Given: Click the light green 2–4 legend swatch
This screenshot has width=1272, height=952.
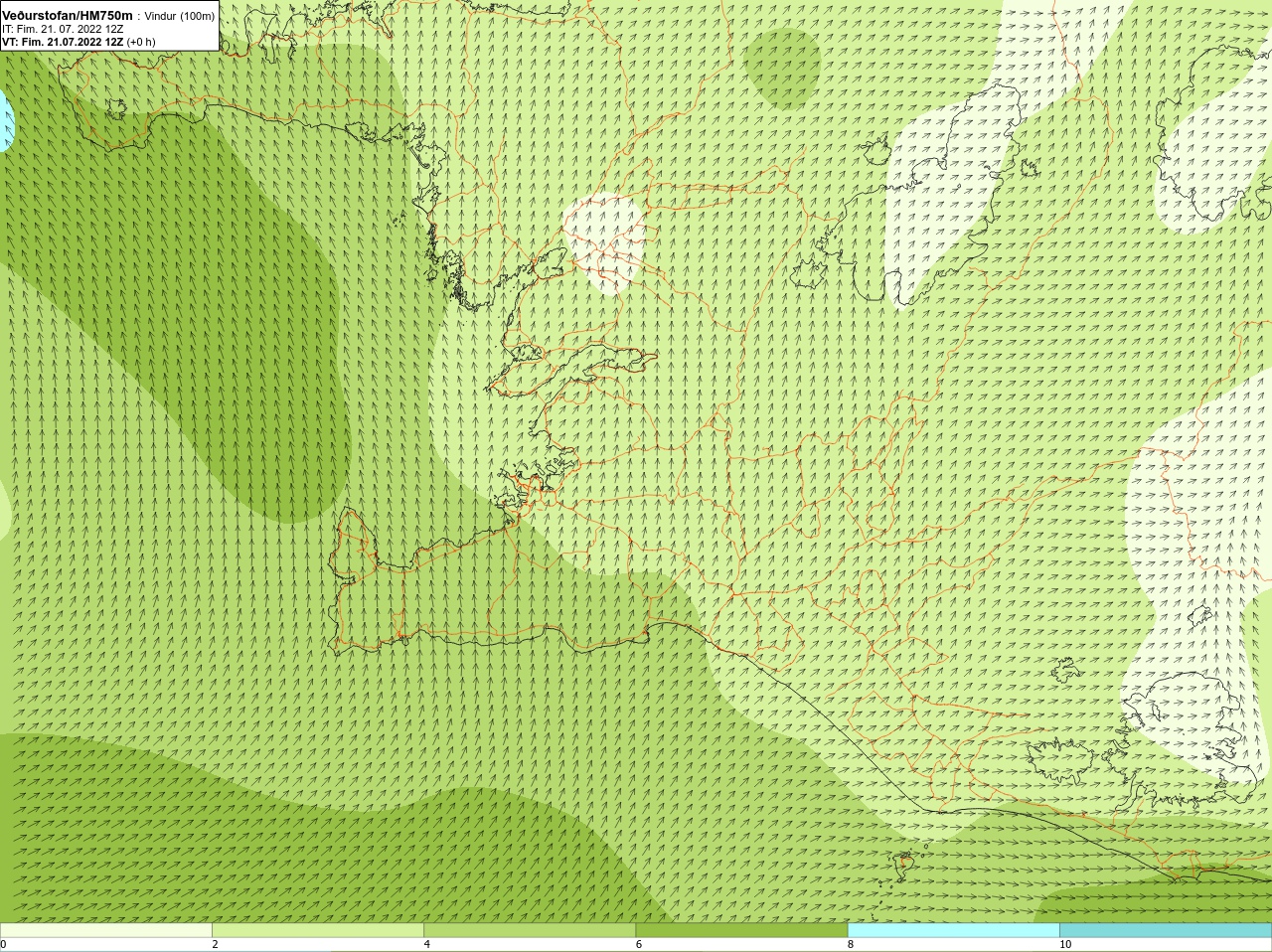Looking at the screenshot, I should tap(317, 930).
